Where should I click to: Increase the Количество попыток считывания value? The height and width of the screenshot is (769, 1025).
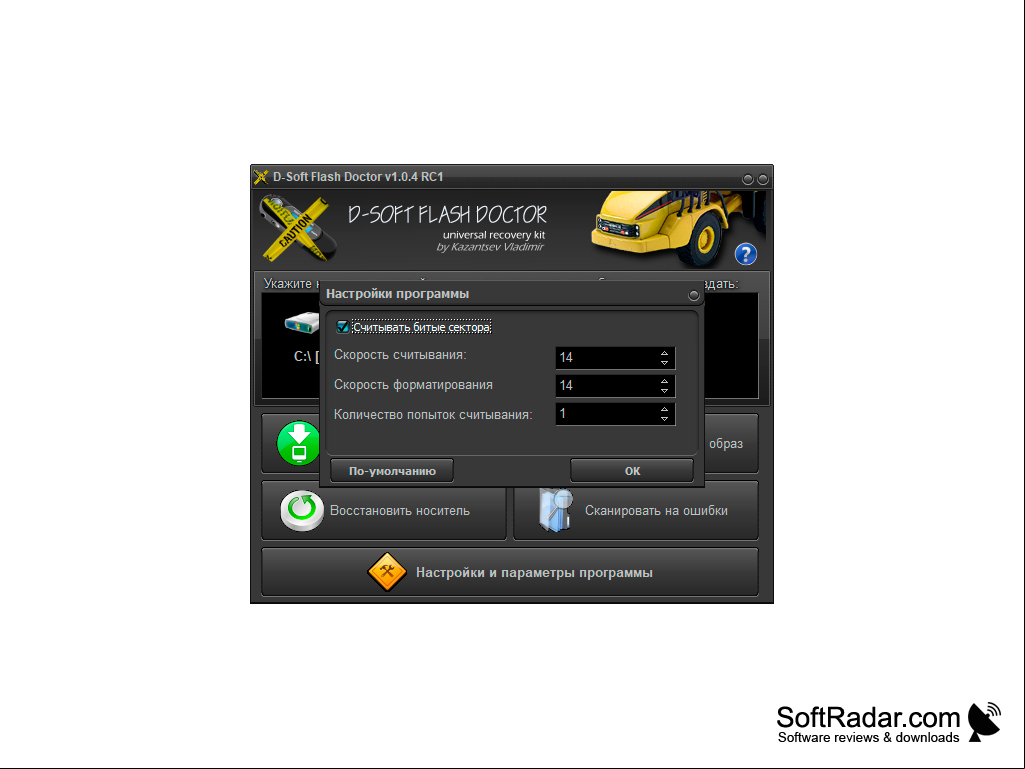(x=664, y=409)
